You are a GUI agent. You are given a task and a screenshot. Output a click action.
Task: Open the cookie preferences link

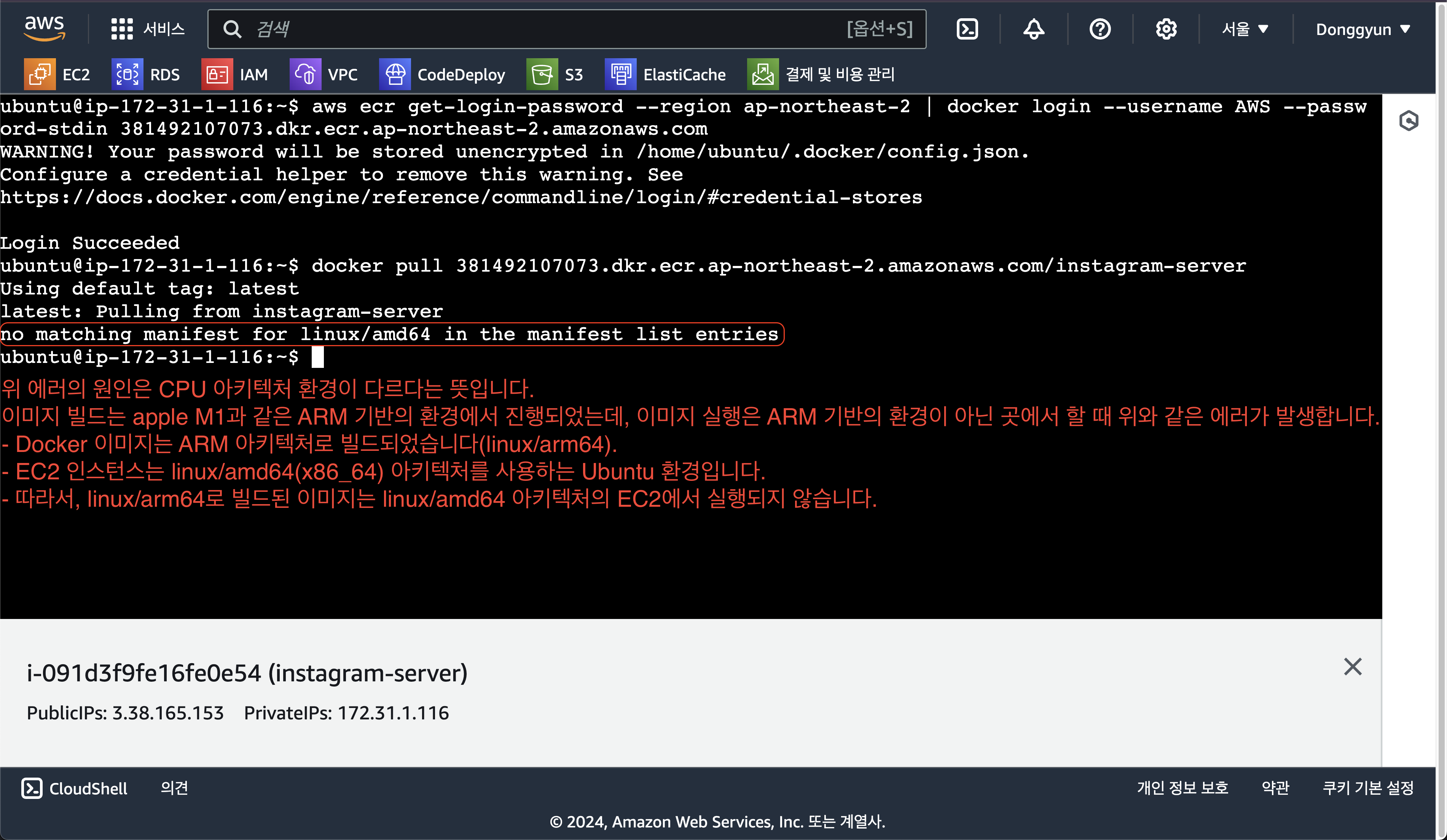coord(1368,788)
